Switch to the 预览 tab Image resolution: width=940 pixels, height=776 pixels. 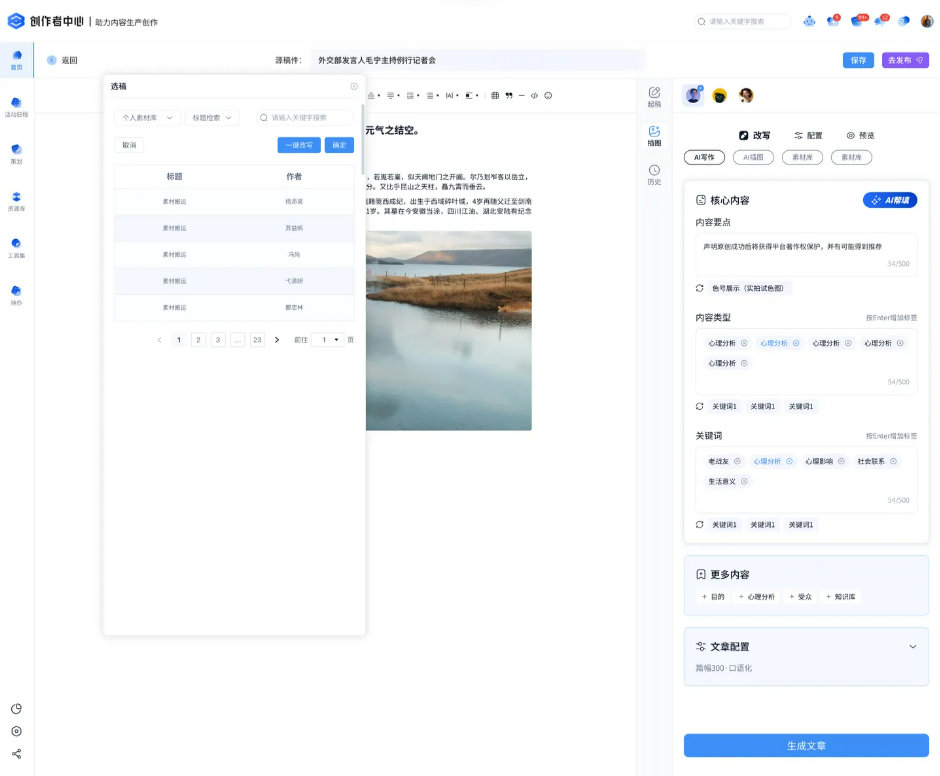pos(860,135)
